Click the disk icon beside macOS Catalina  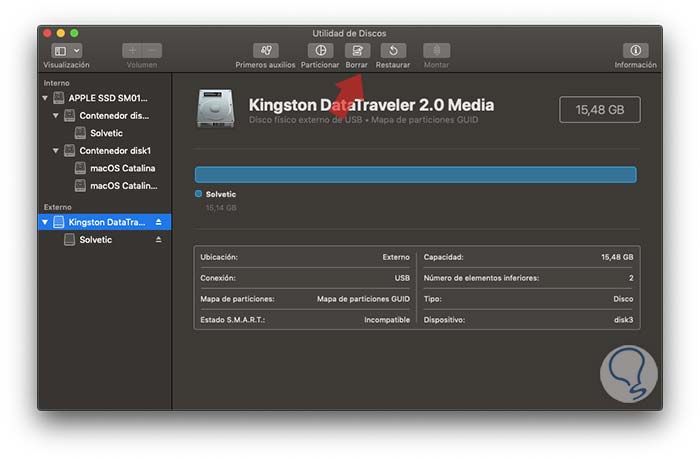[x=80, y=168]
